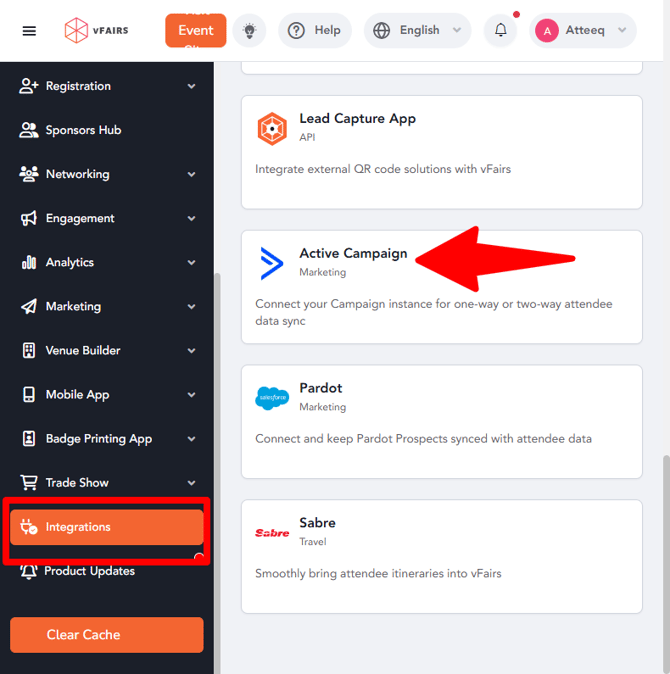Expand the Registration sidebar section
Image resolution: width=670 pixels, height=674 pixels.
[x=191, y=87]
